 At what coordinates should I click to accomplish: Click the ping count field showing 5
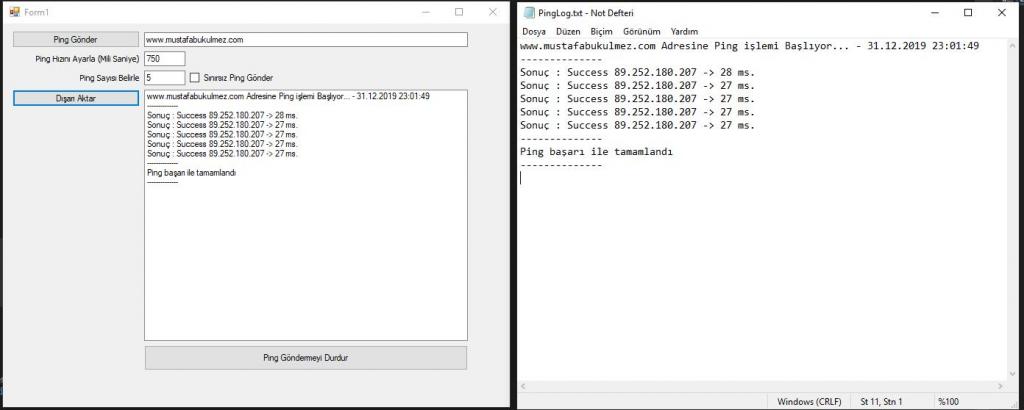click(x=165, y=78)
